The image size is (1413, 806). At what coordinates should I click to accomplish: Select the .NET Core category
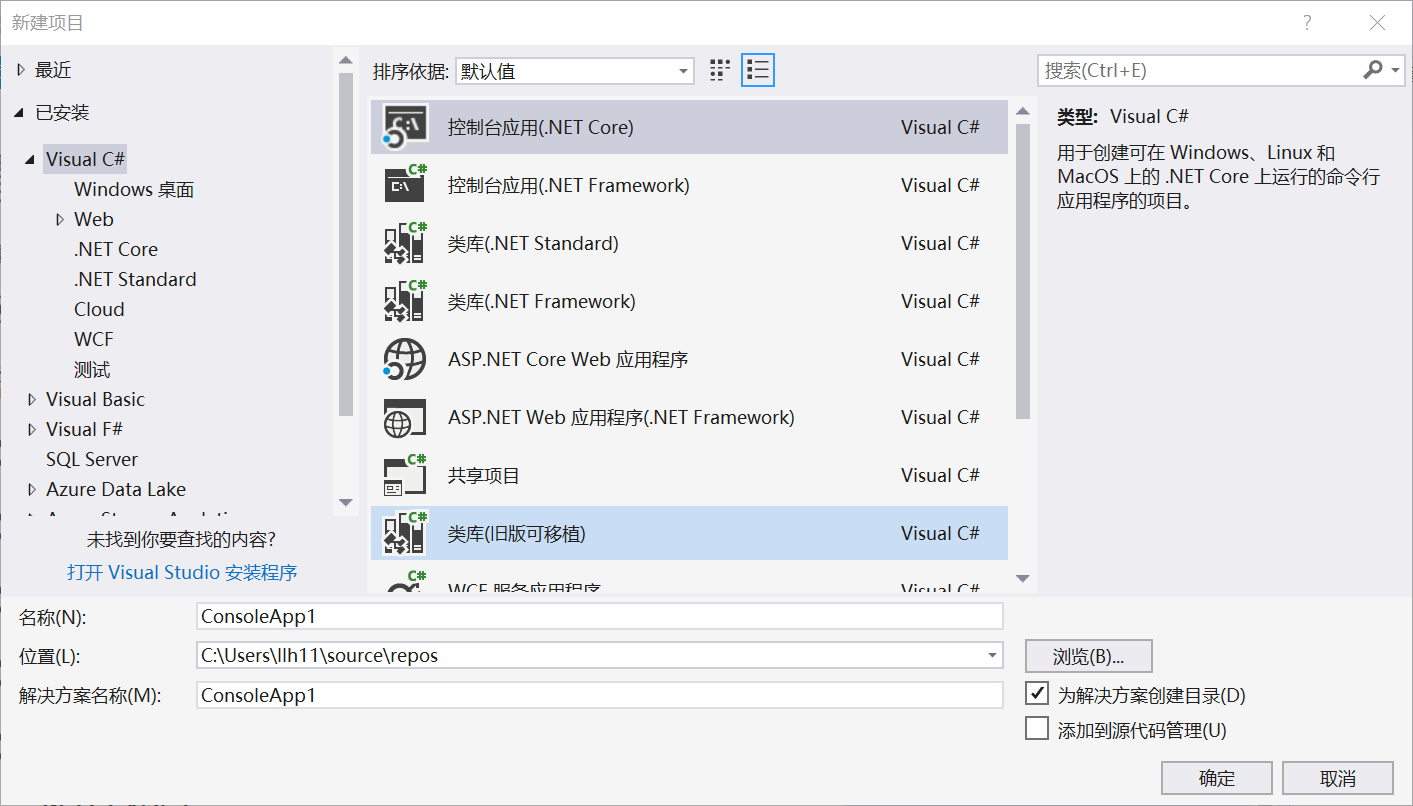[116, 249]
